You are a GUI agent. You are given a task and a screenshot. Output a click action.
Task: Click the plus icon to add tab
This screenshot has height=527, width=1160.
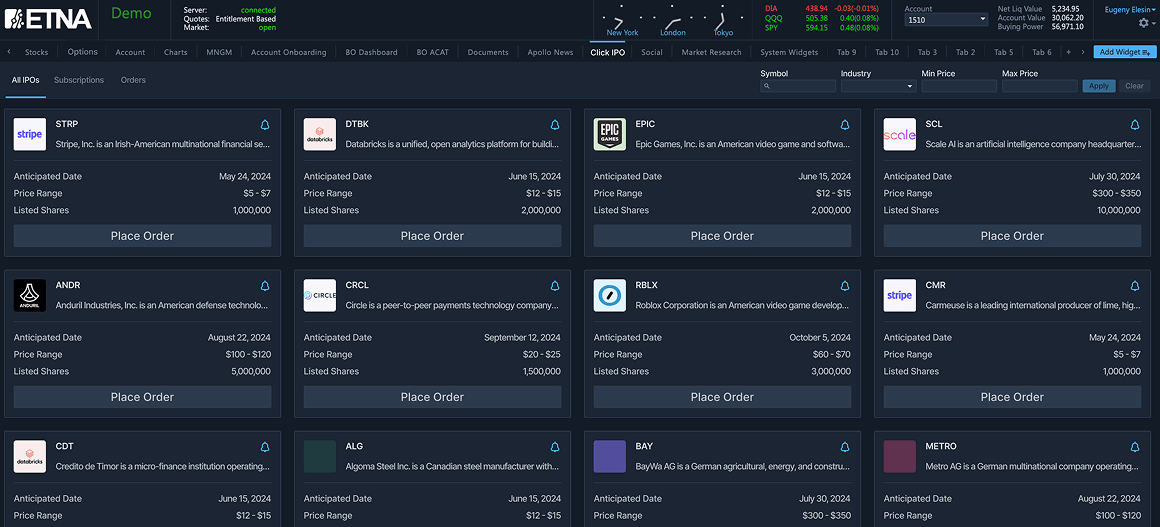[x=1068, y=52]
